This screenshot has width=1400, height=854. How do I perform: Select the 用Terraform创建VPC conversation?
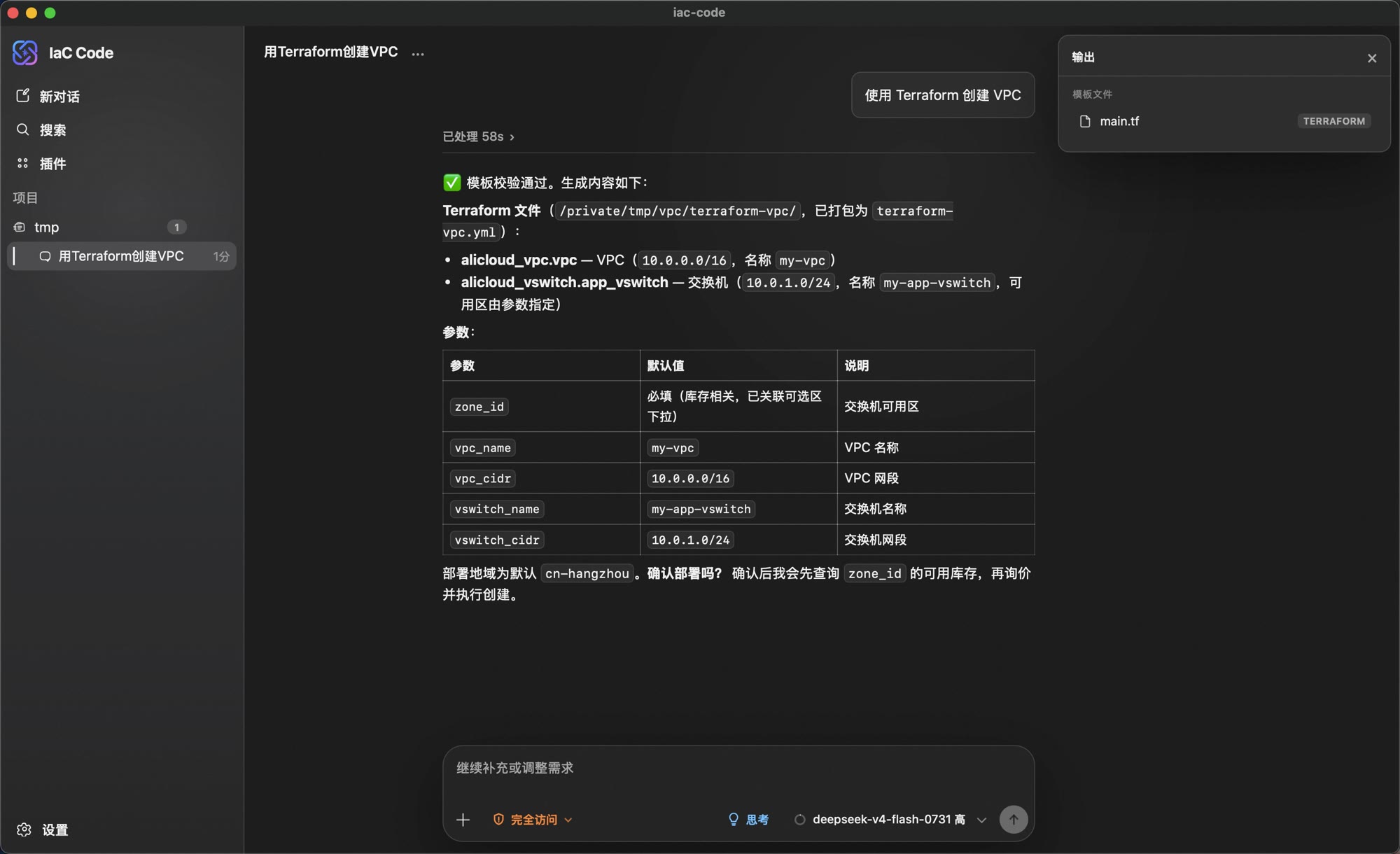click(121, 256)
